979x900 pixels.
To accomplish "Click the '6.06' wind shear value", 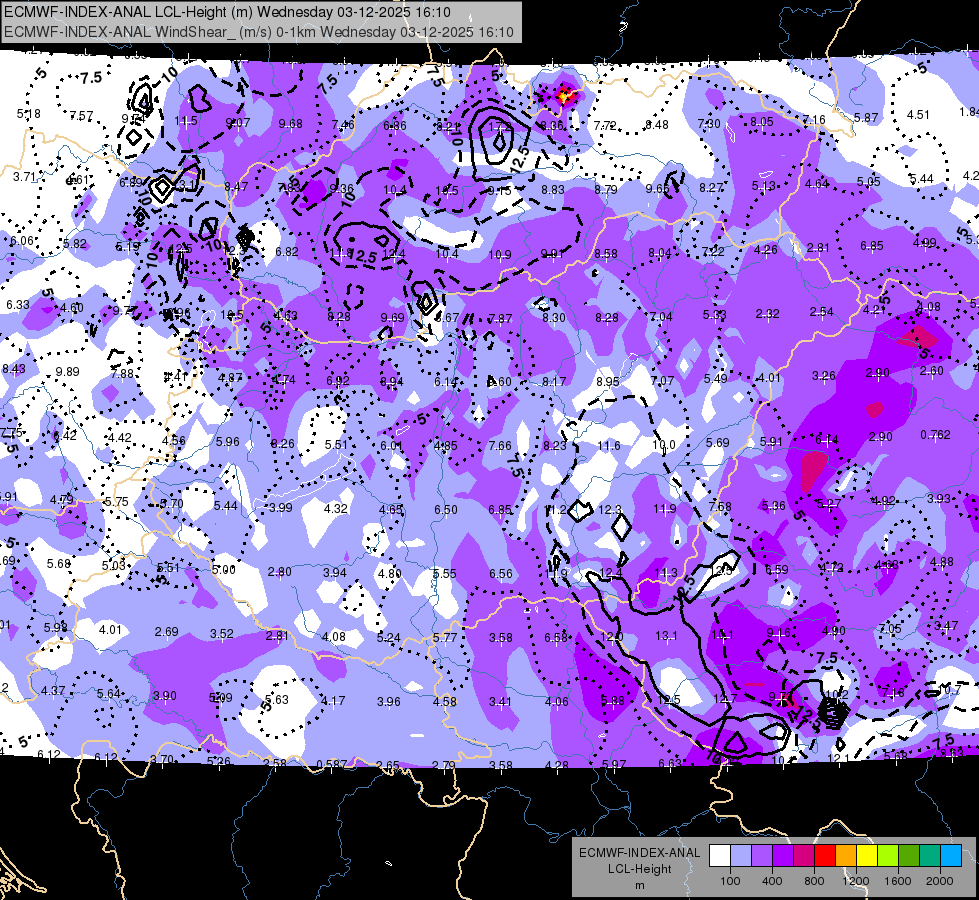I will coord(22,240).
